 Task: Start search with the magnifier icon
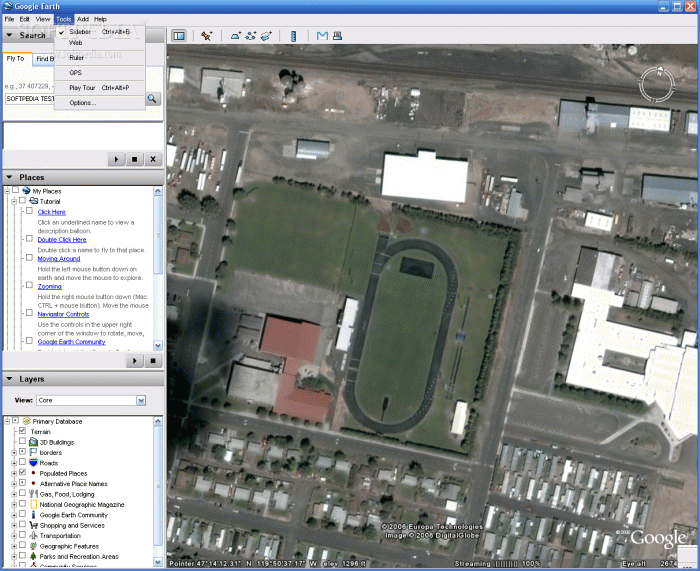152,99
